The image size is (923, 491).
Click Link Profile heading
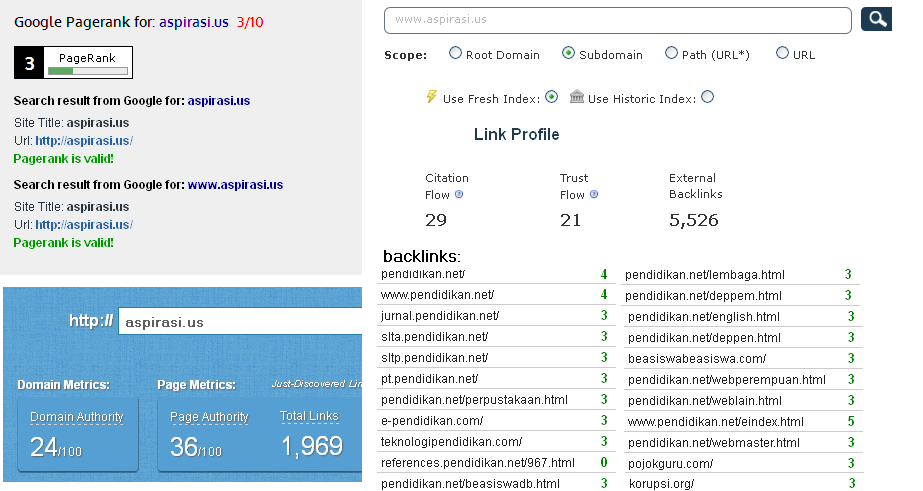click(x=517, y=134)
